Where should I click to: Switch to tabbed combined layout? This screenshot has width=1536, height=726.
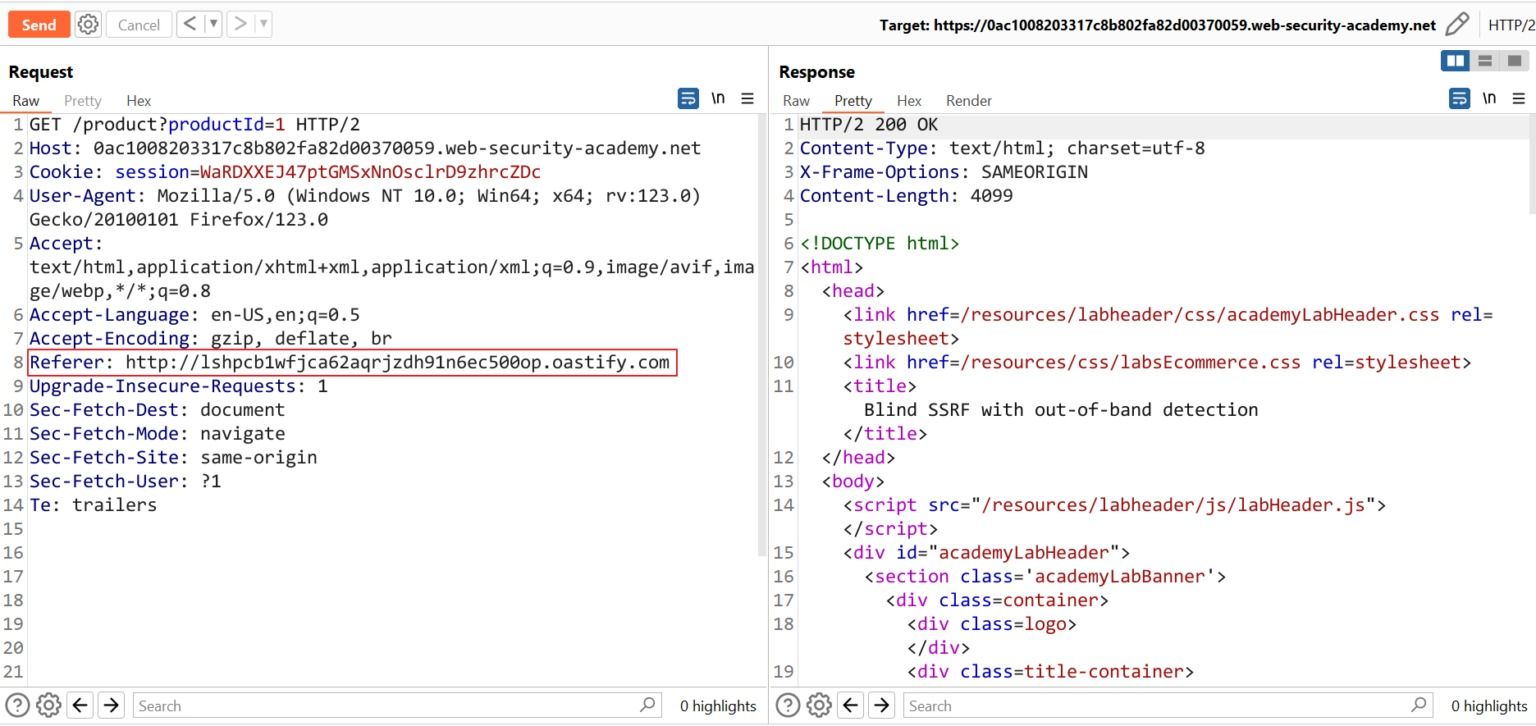pos(1514,62)
